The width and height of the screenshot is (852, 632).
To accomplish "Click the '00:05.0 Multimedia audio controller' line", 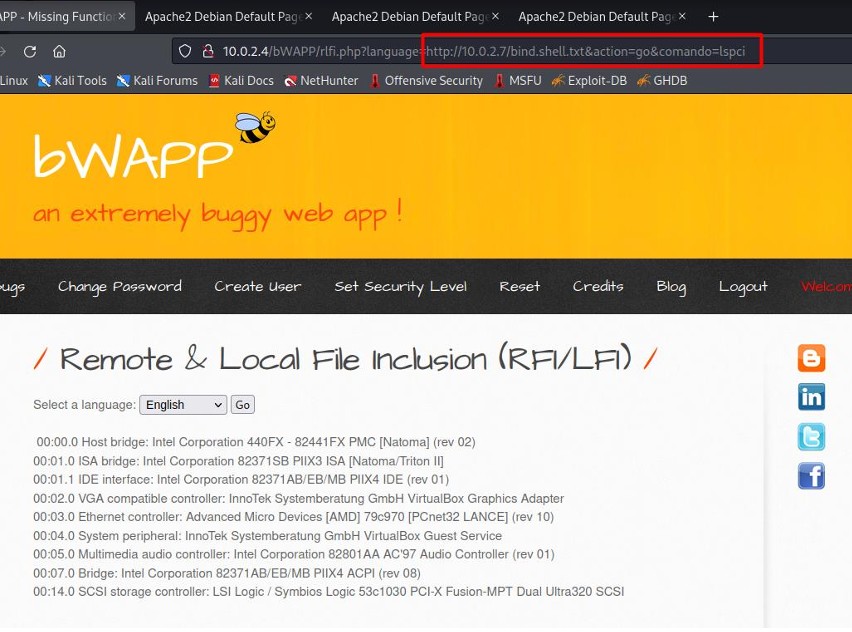I will tap(294, 554).
